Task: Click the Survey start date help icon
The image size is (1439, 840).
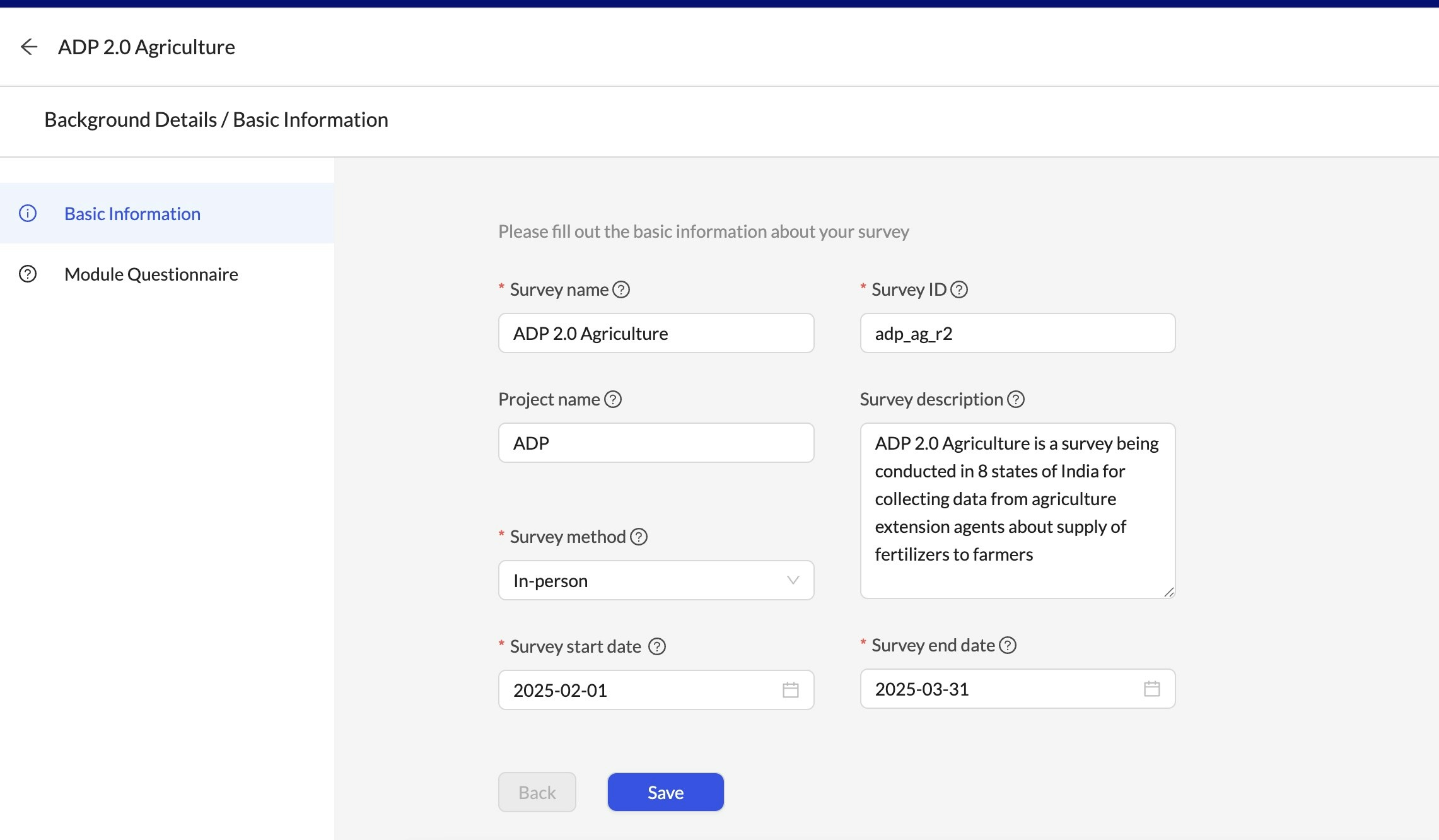Action: click(x=657, y=646)
